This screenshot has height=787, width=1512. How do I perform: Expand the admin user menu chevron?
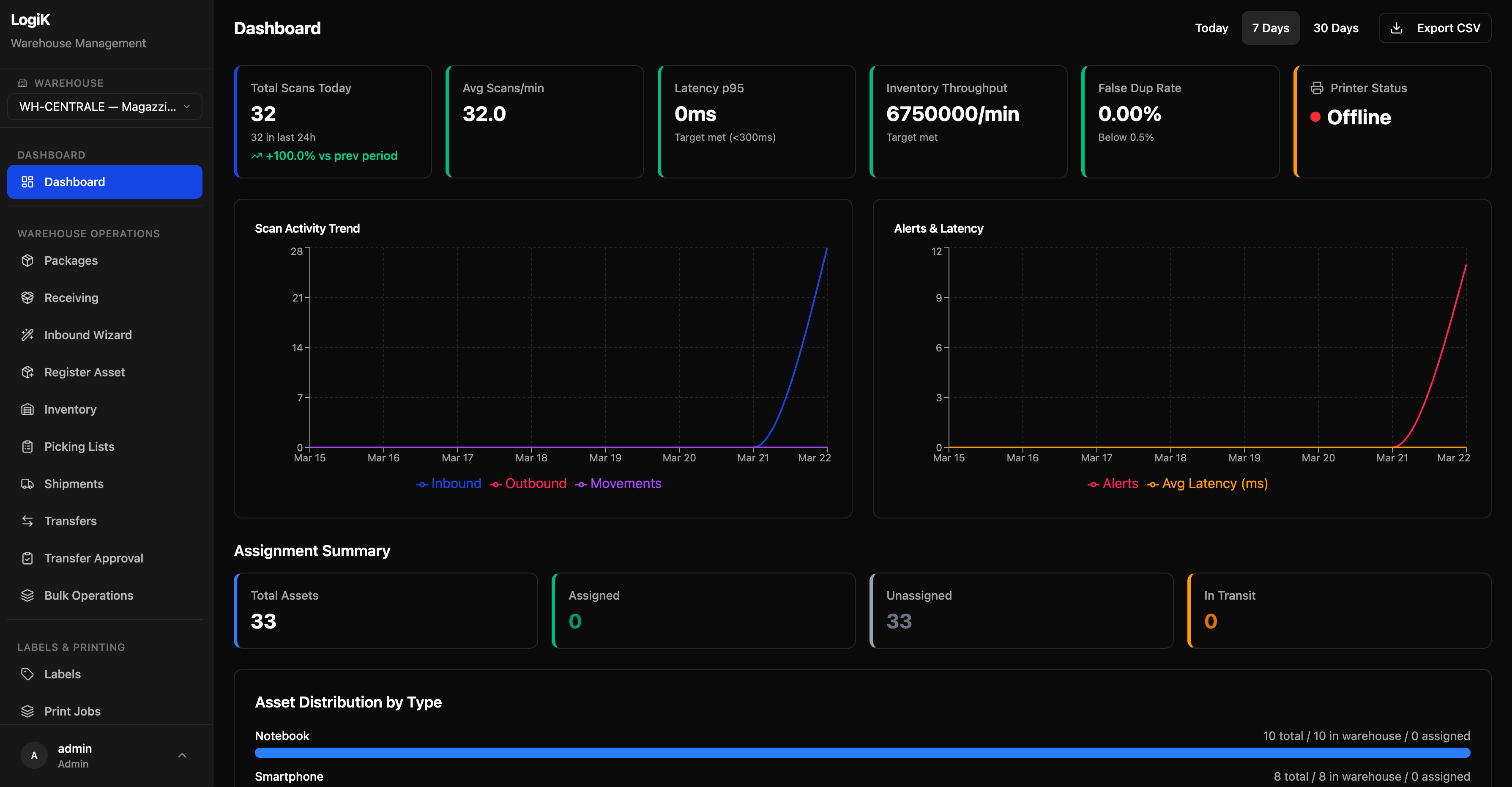click(182, 755)
